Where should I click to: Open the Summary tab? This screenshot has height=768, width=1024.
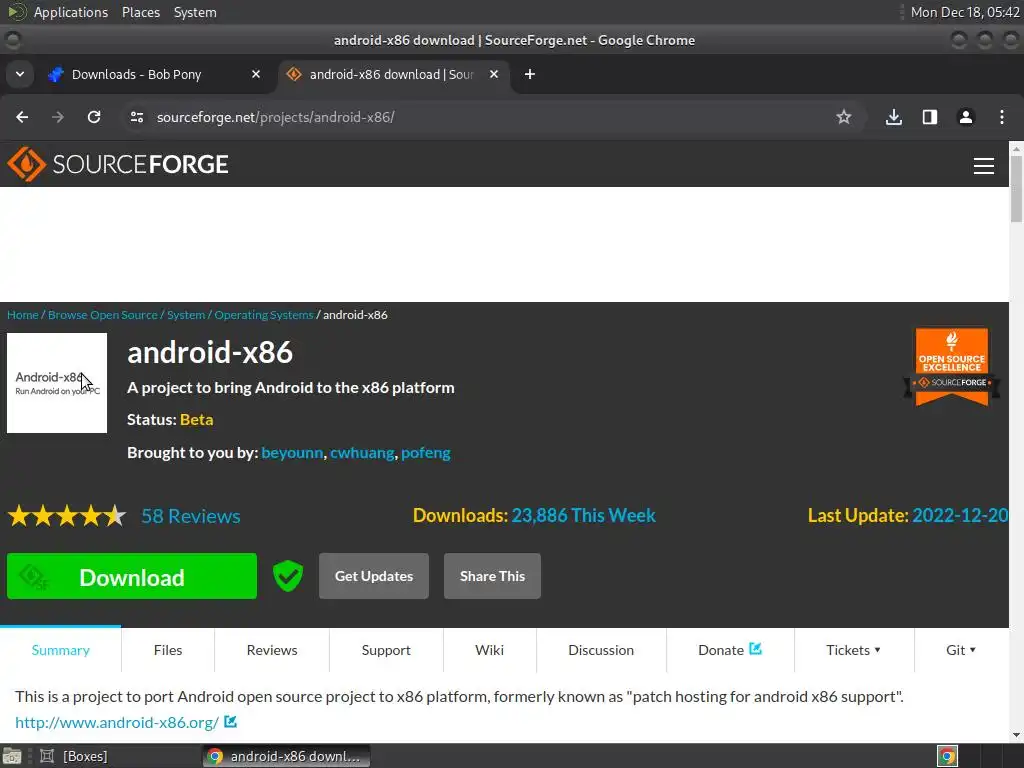[61, 650]
